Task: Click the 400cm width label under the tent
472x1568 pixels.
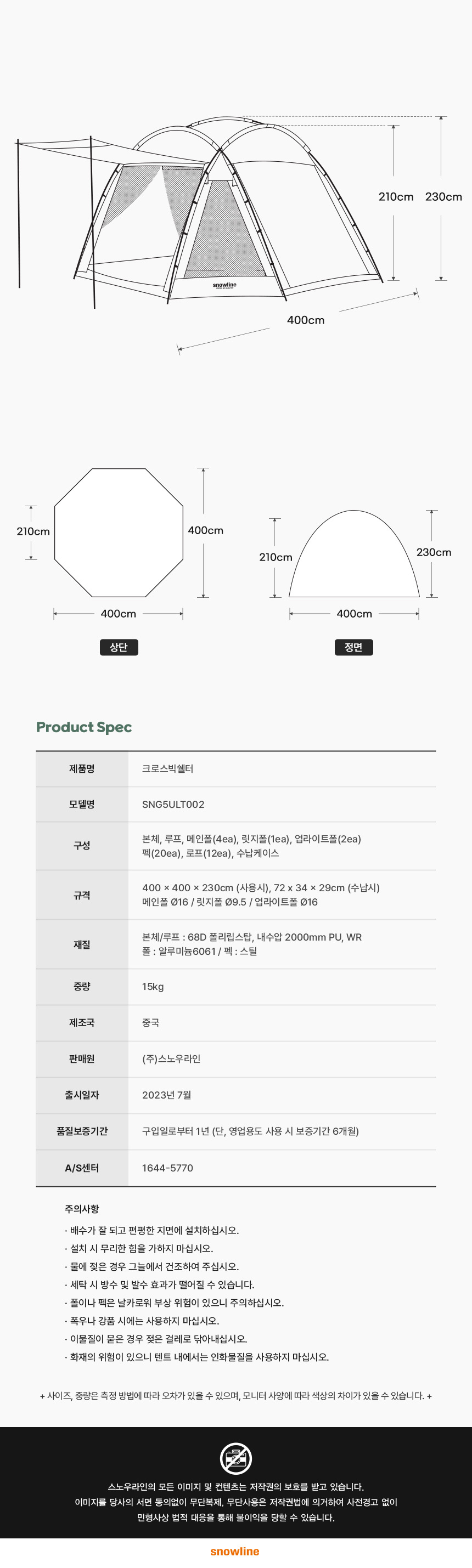Action: pos(306,320)
